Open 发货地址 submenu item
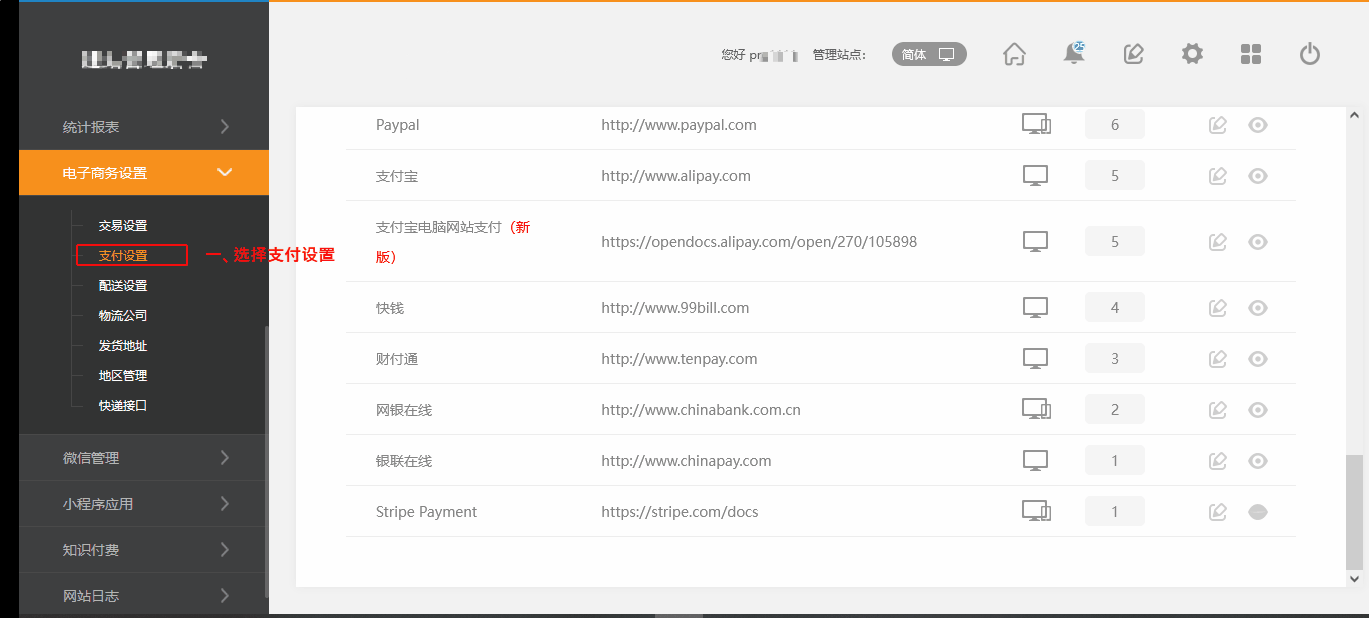 tap(123, 346)
